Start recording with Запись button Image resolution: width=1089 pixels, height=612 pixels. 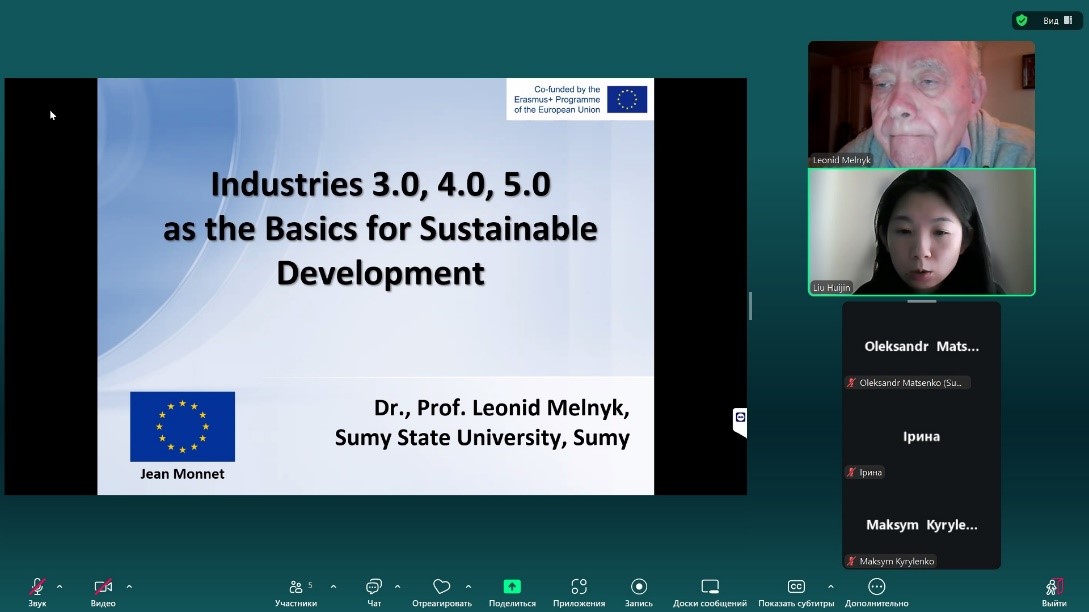click(639, 587)
